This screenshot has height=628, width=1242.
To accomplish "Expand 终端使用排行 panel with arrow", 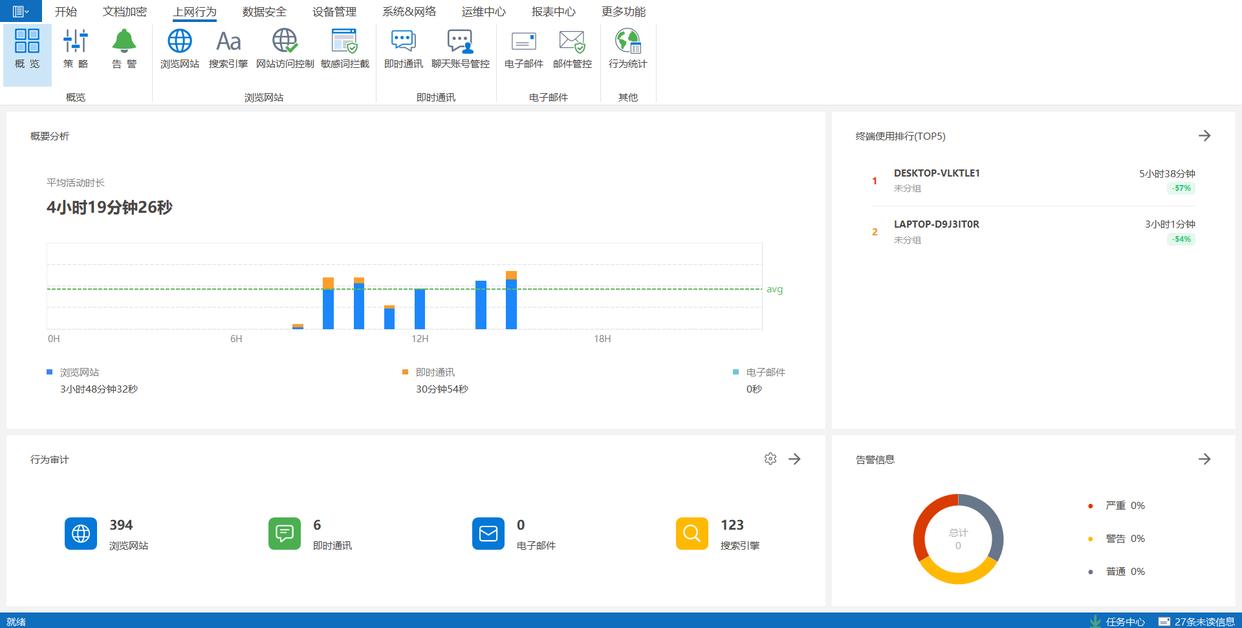I will [1204, 136].
